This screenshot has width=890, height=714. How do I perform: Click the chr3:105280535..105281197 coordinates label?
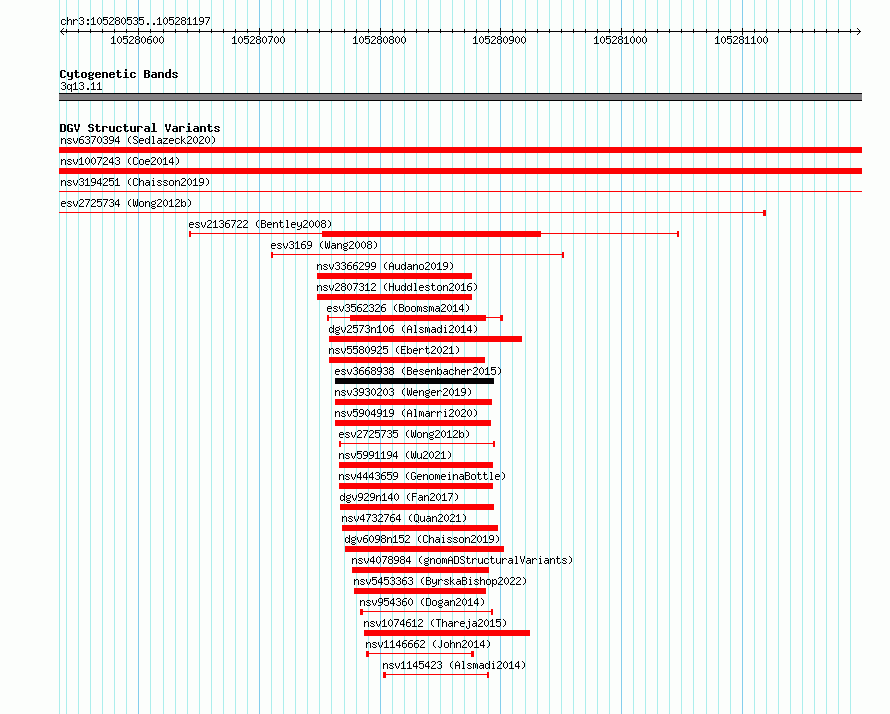click(x=135, y=21)
